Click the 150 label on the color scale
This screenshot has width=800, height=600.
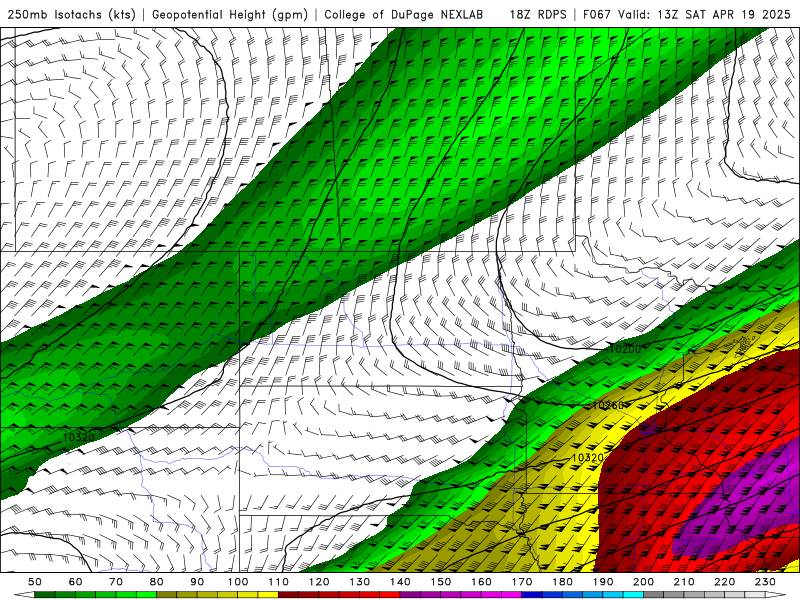(441, 582)
